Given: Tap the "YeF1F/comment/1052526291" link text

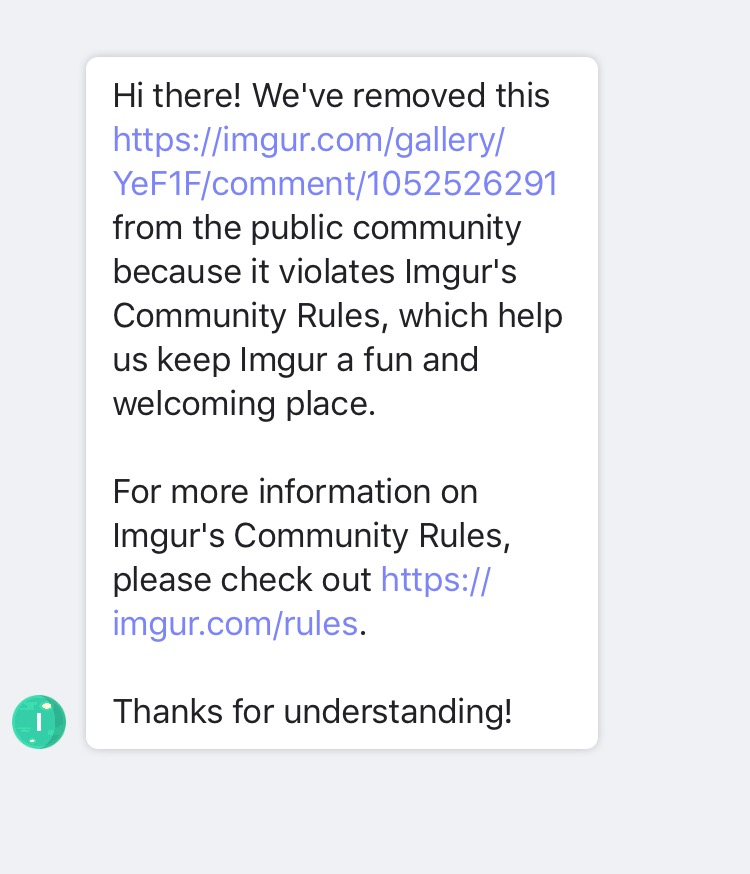Looking at the screenshot, I should coord(334,184).
